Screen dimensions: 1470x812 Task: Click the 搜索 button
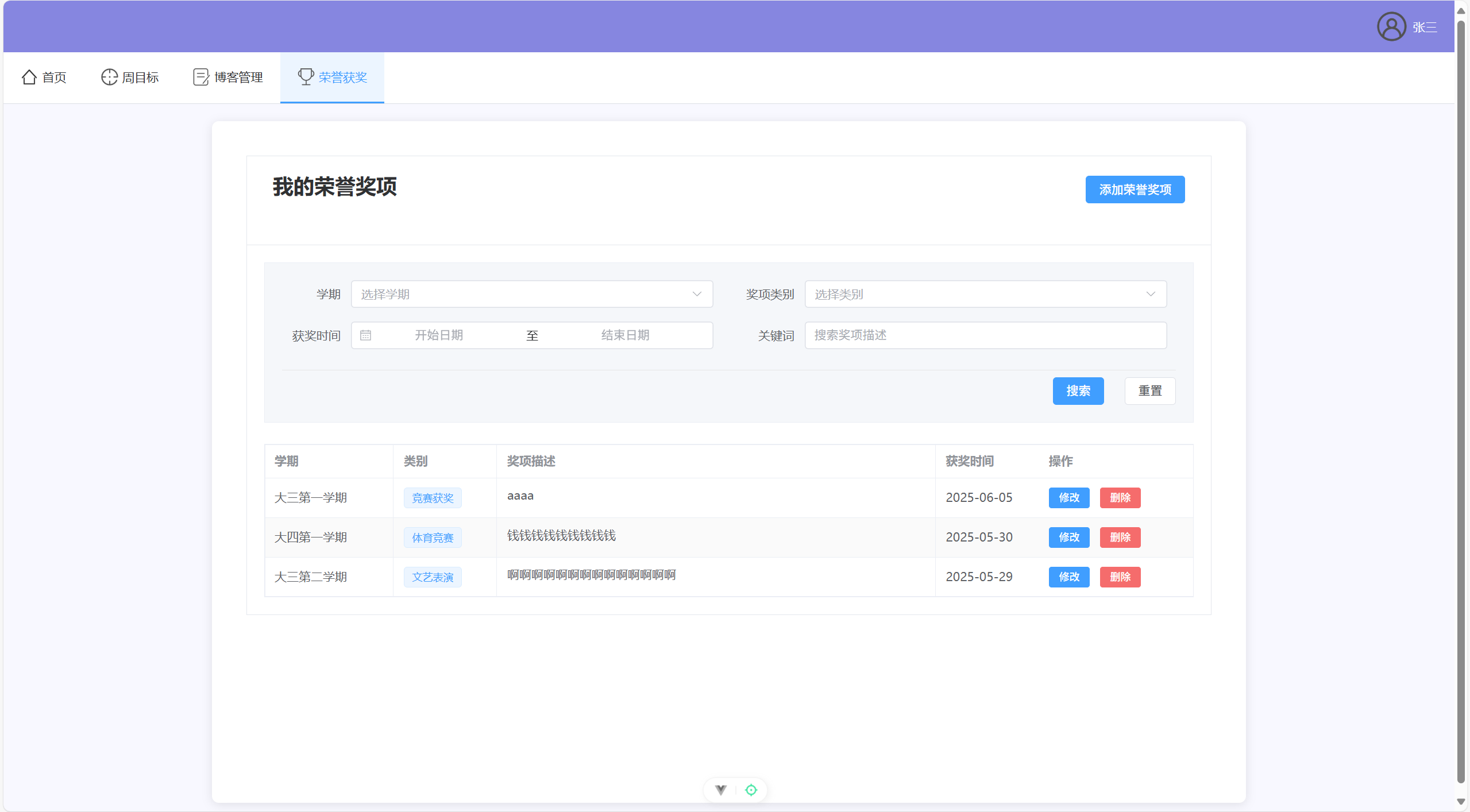(x=1078, y=391)
